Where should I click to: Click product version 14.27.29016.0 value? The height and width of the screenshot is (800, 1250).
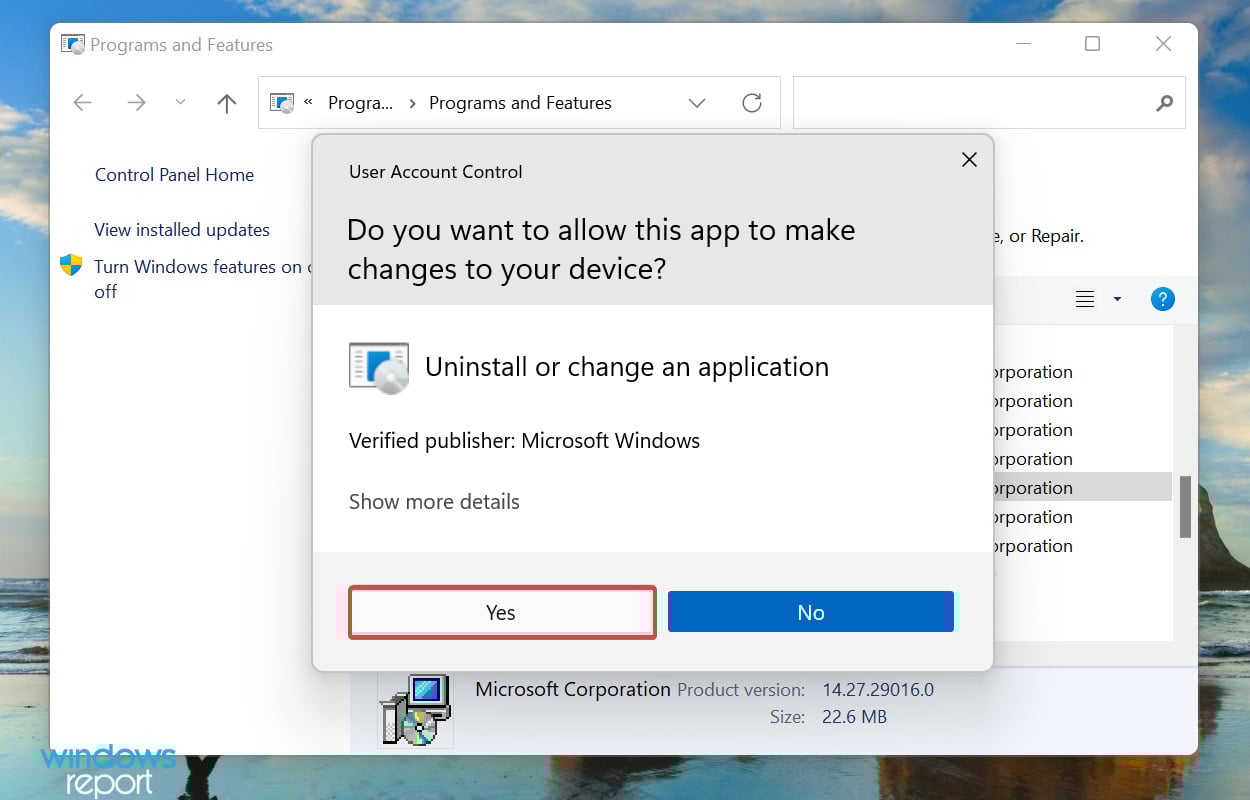878,690
